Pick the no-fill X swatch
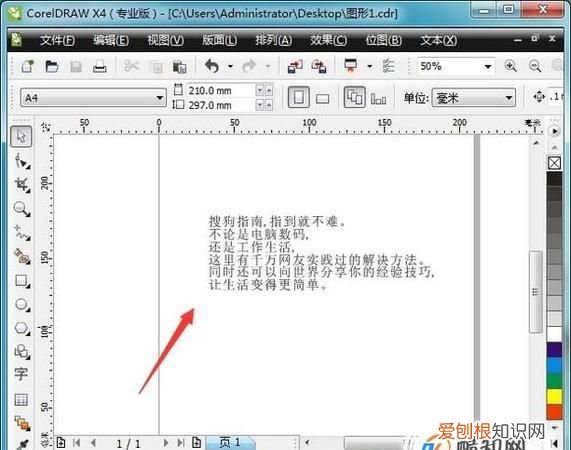Image resolution: width=571 pixels, height=450 pixels. 554,163
